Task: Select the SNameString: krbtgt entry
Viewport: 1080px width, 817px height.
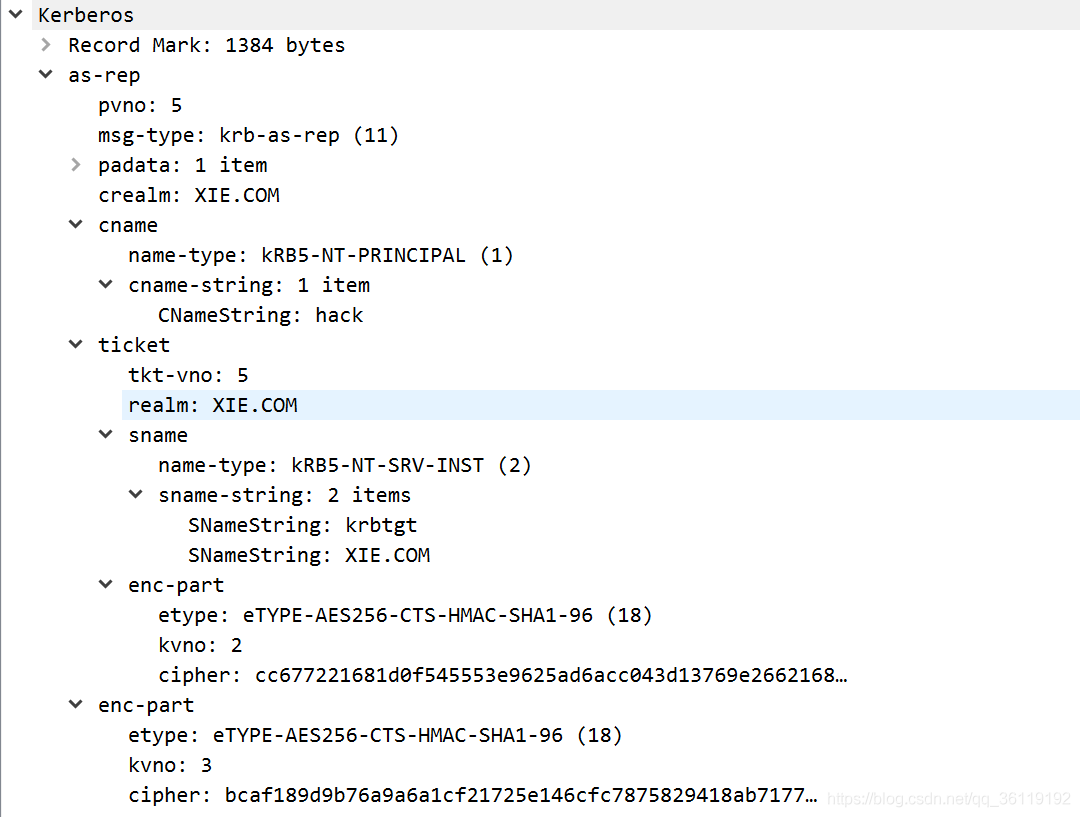Action: pyautogui.click(x=302, y=525)
